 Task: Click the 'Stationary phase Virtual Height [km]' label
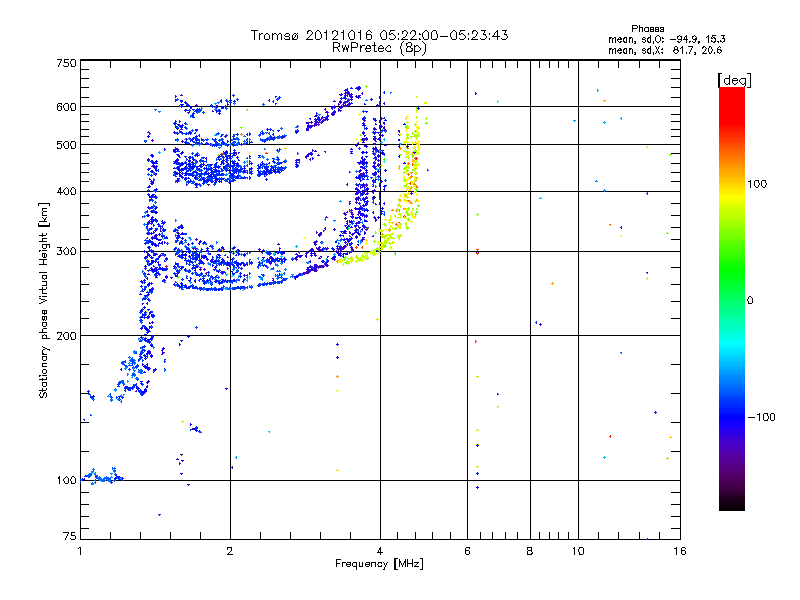(44, 301)
